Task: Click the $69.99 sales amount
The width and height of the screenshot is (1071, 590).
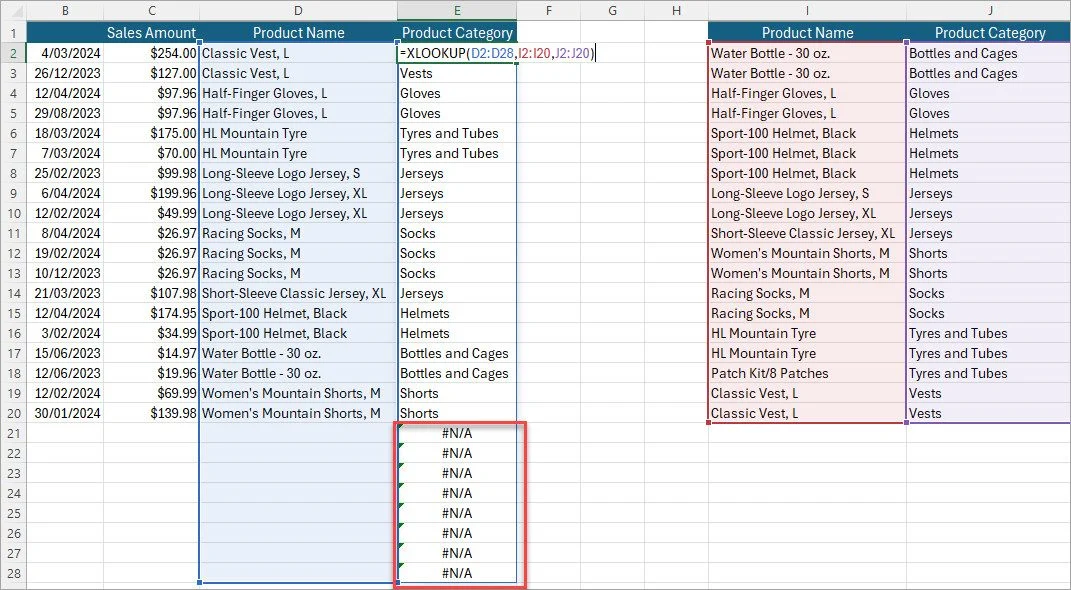Action: [x=152, y=393]
